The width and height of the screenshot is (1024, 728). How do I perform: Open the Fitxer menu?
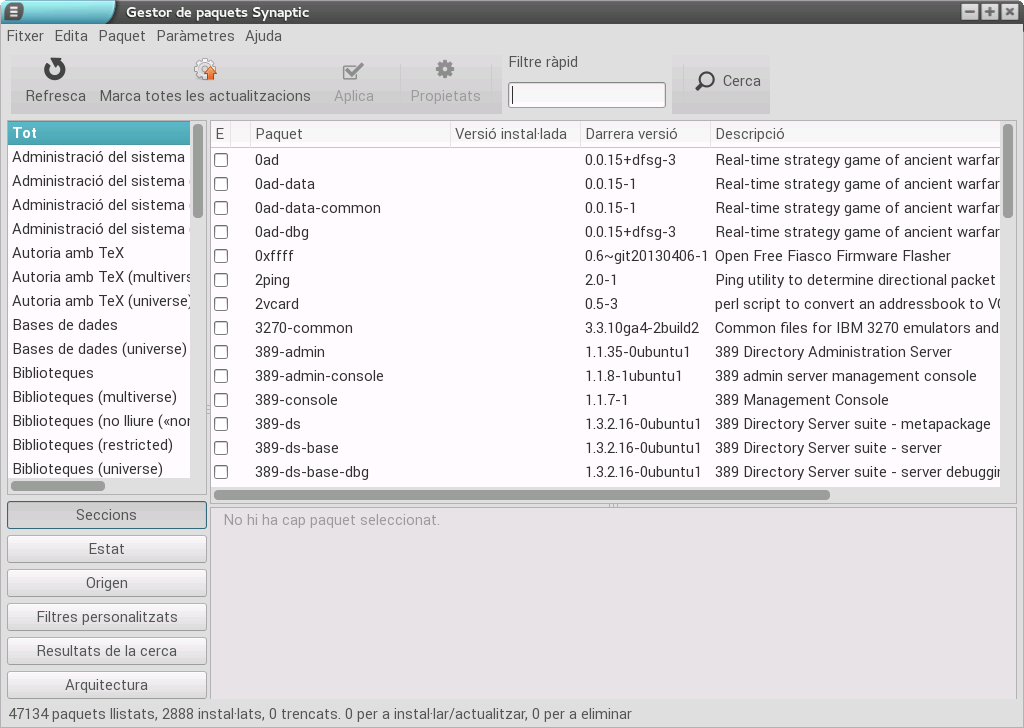click(x=25, y=36)
